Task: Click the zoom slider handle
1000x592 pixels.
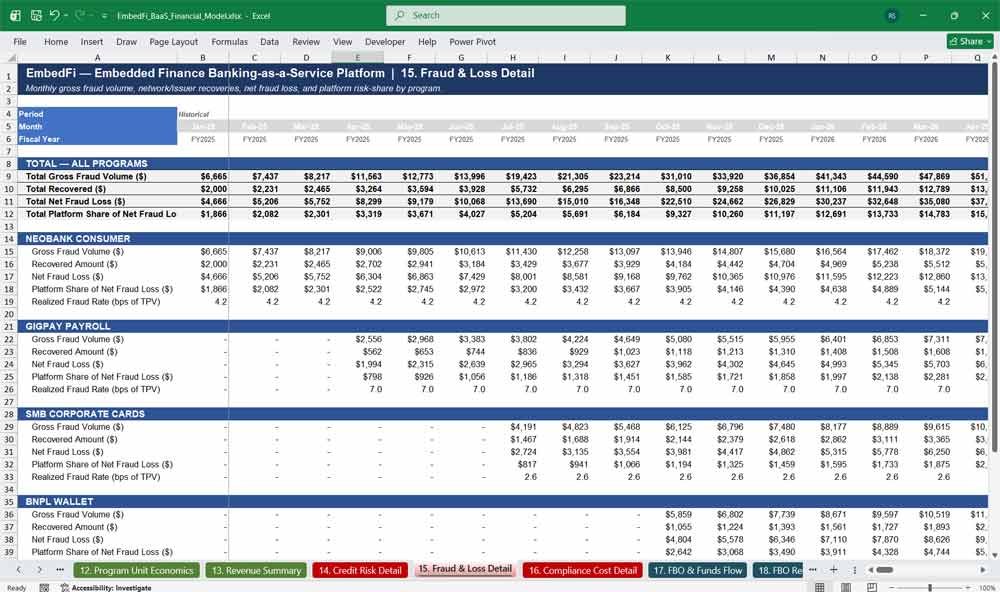Action: coord(930,588)
